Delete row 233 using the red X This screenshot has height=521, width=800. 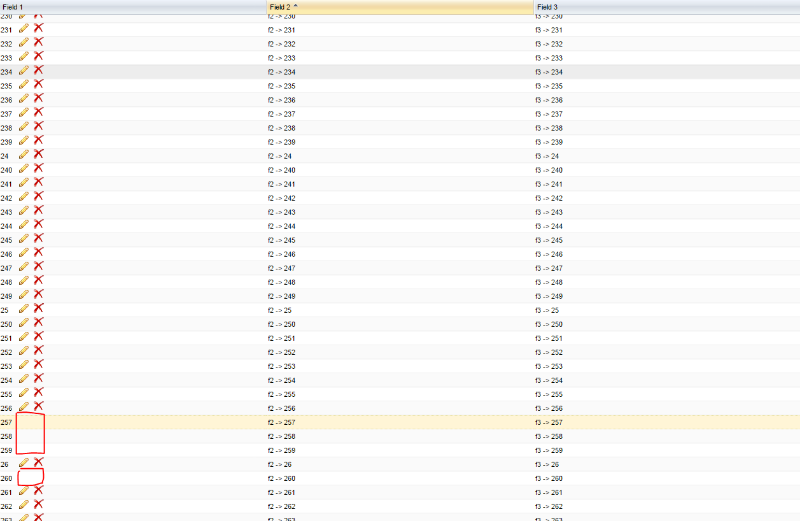(x=38, y=57)
